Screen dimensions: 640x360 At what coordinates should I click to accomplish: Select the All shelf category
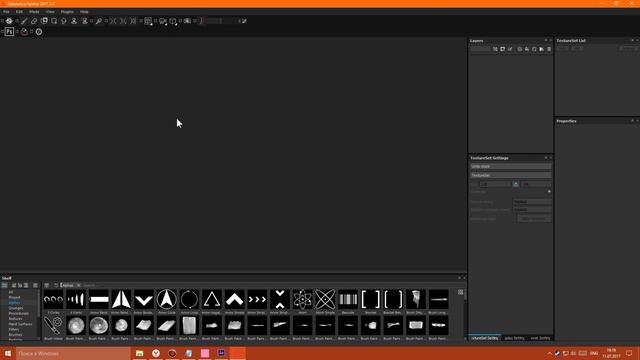click(11, 292)
